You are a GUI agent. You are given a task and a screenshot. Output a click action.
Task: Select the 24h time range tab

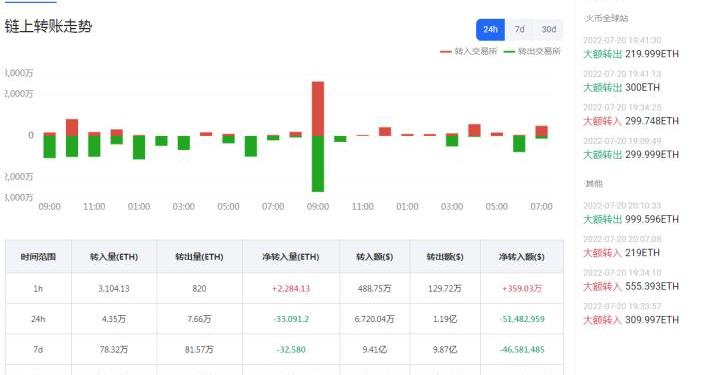point(490,29)
